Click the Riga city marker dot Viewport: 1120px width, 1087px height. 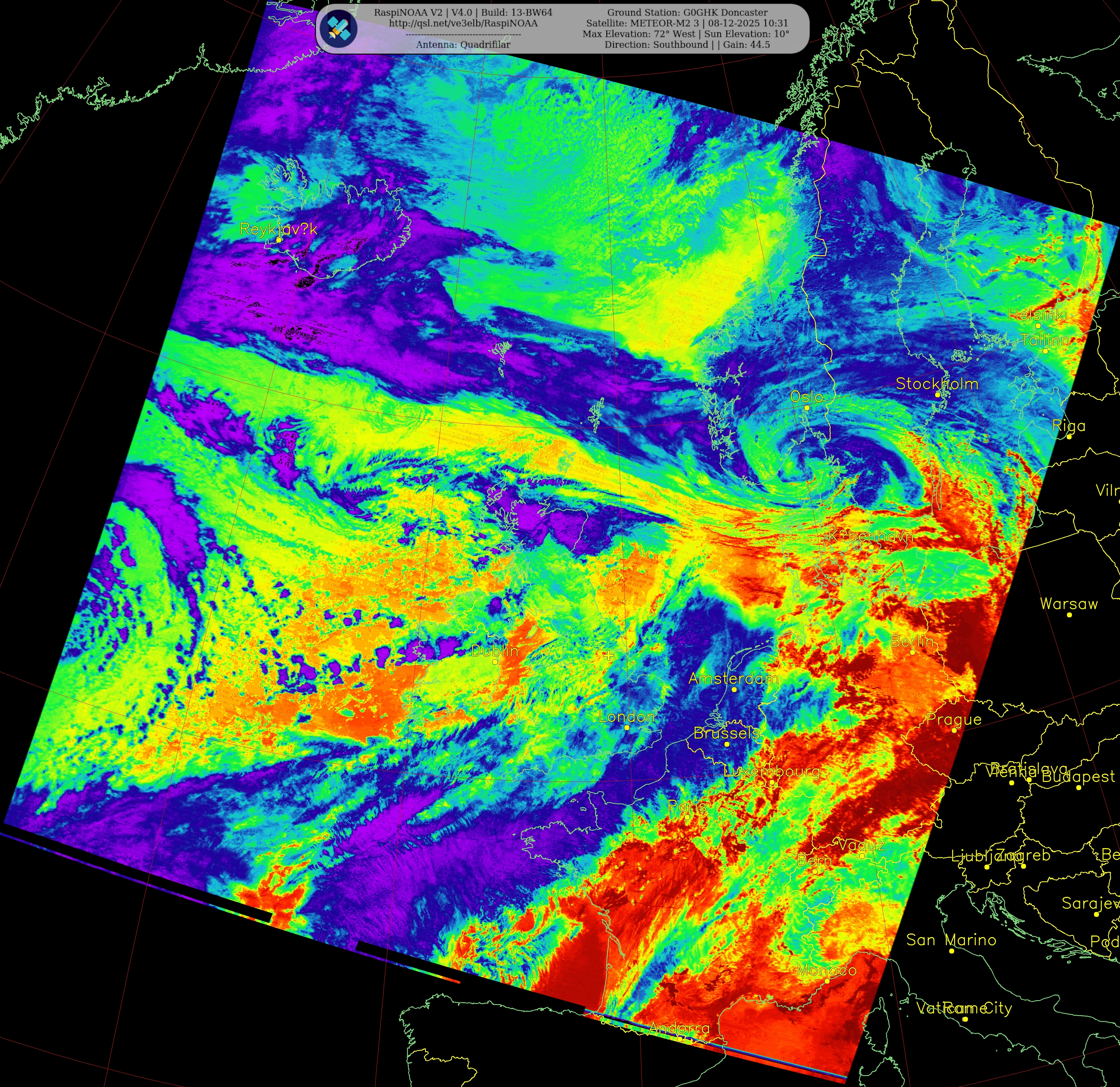click(1068, 437)
